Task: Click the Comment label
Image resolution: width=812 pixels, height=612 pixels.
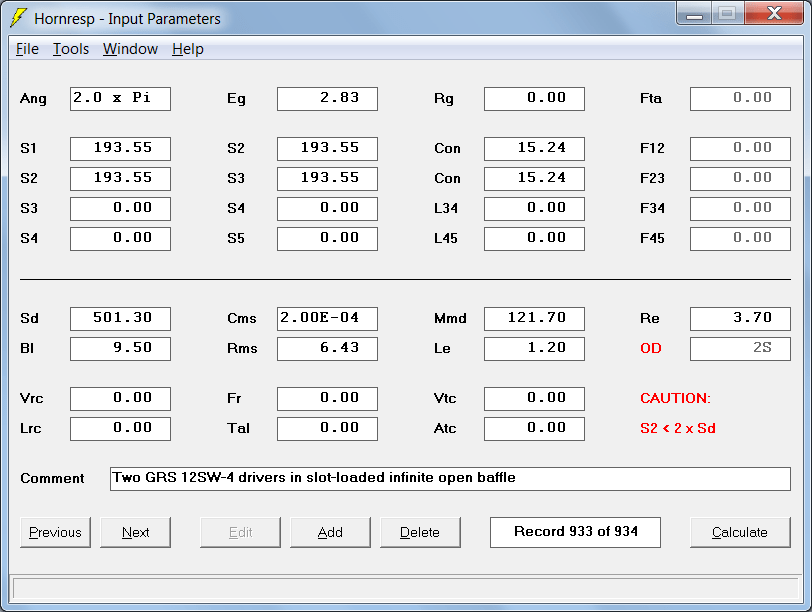Action: [x=52, y=478]
